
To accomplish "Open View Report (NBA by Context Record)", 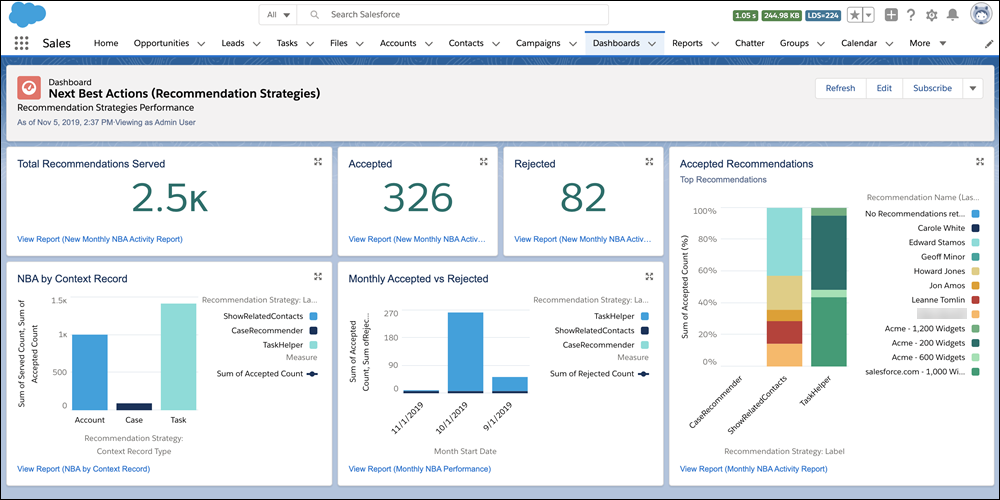I will [84, 469].
